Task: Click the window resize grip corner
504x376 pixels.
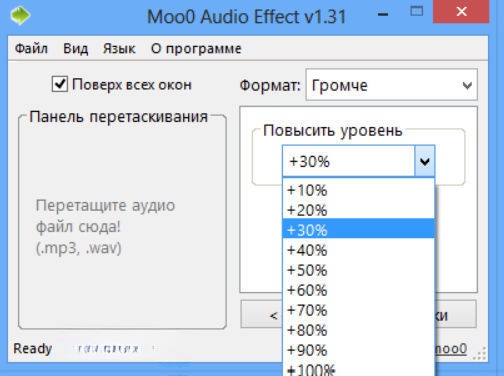Action: pos(480,354)
